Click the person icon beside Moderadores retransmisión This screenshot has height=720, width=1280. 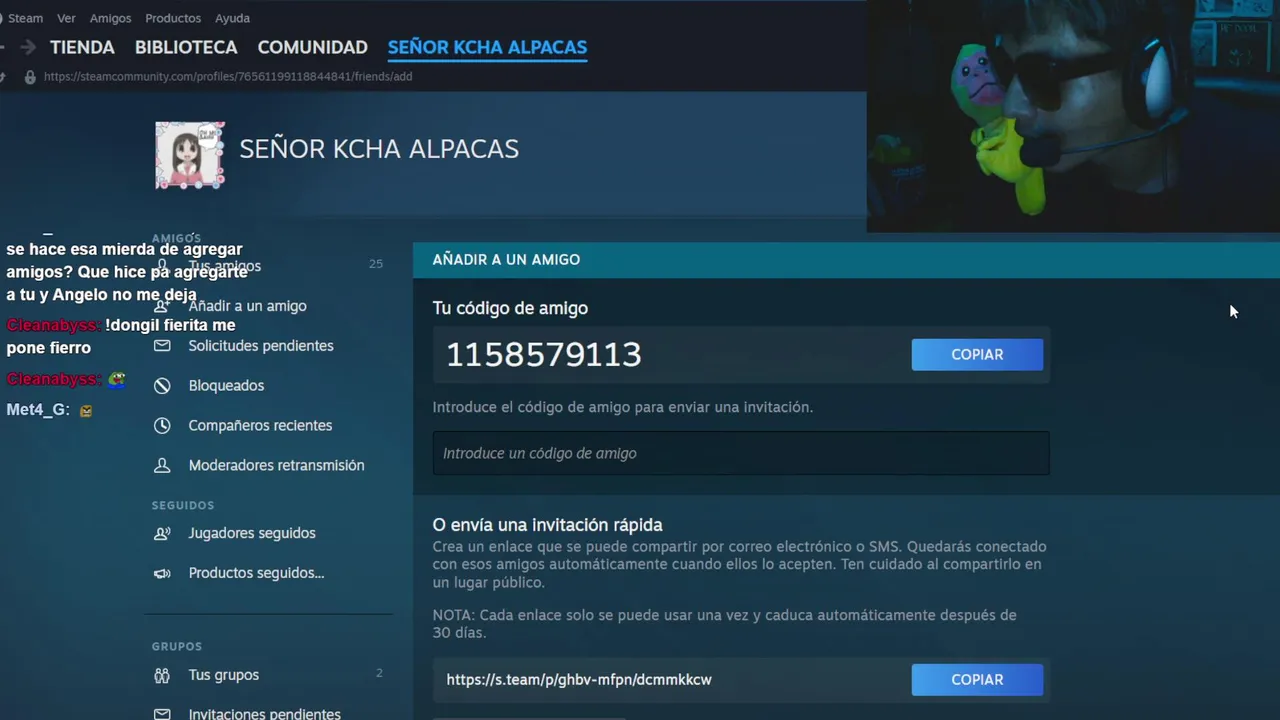[x=162, y=466]
